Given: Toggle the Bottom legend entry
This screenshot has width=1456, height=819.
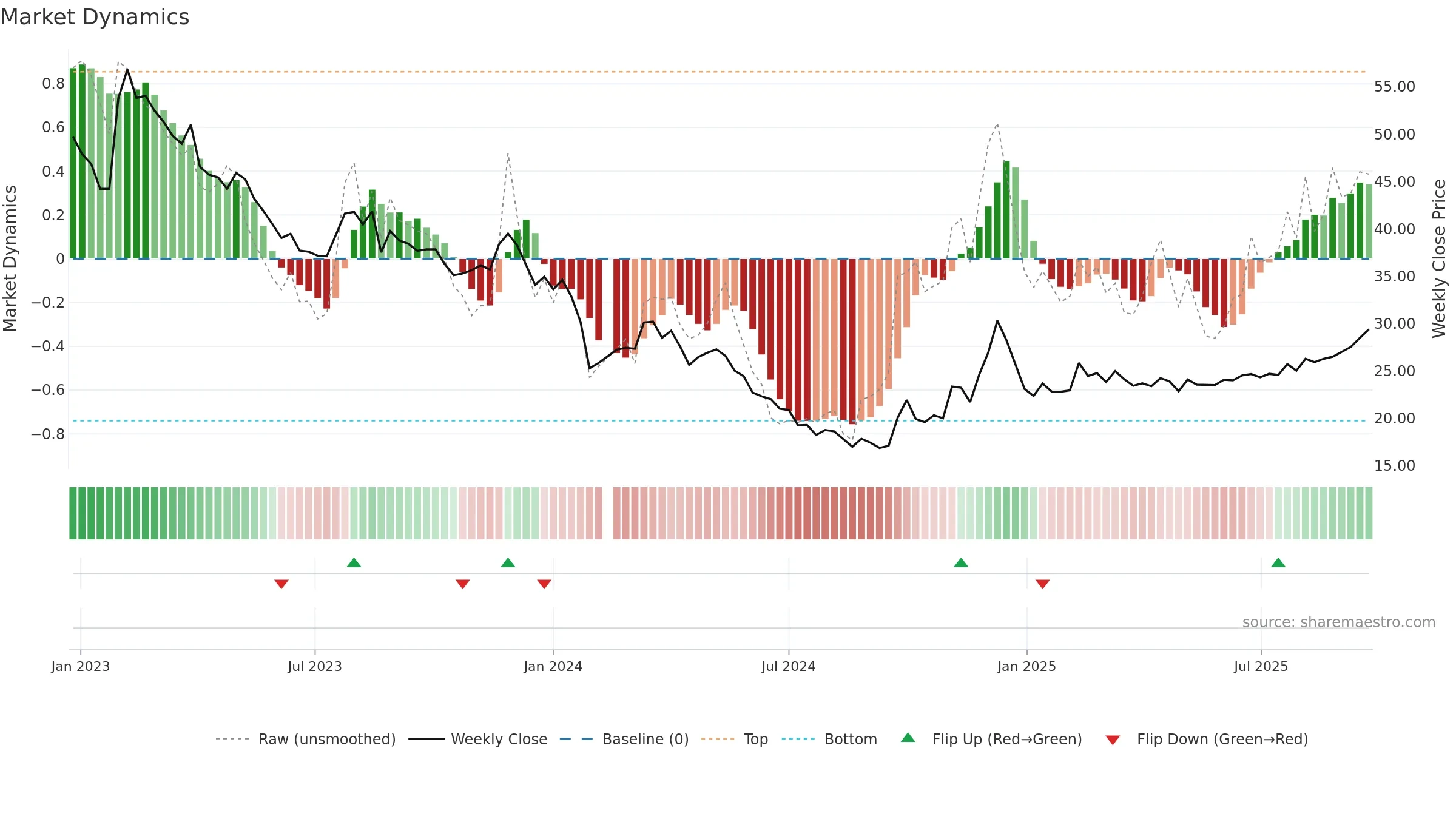Looking at the screenshot, I should coord(829,739).
